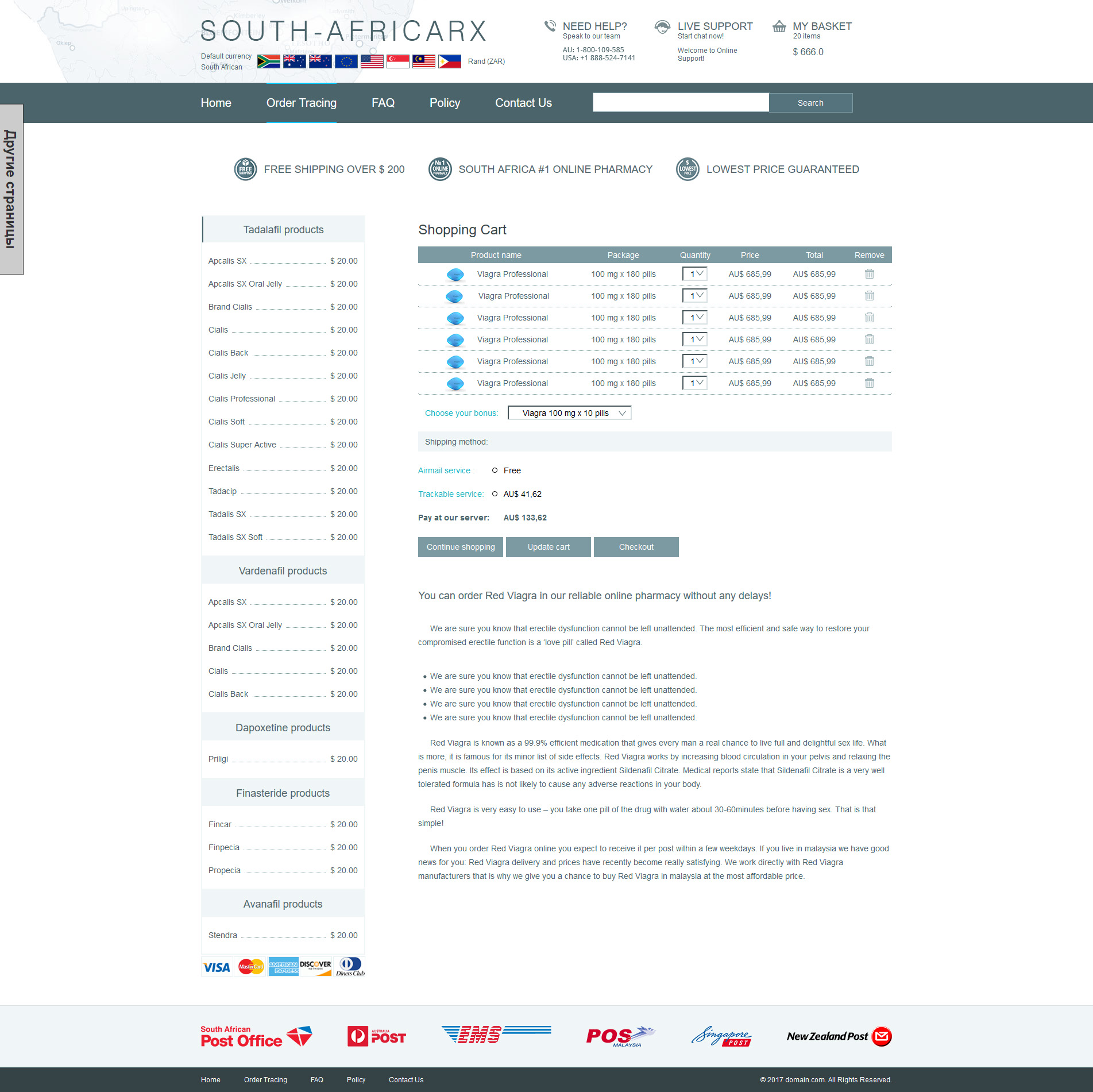Select the South African flag currency
1093x1092 pixels.
click(268, 61)
